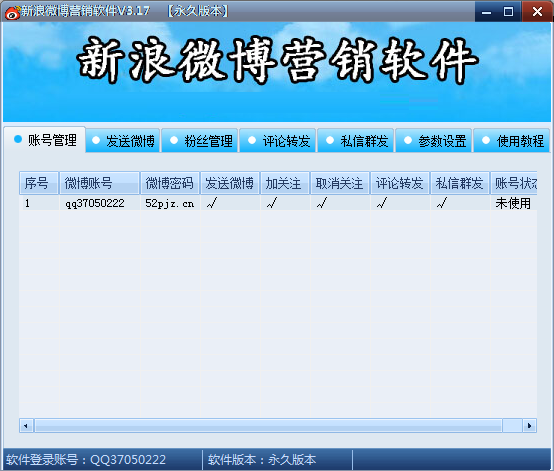This screenshot has height=471, width=554.
Task: Toggle the 私信群发 checkmark in row 1
Action: pos(442,203)
